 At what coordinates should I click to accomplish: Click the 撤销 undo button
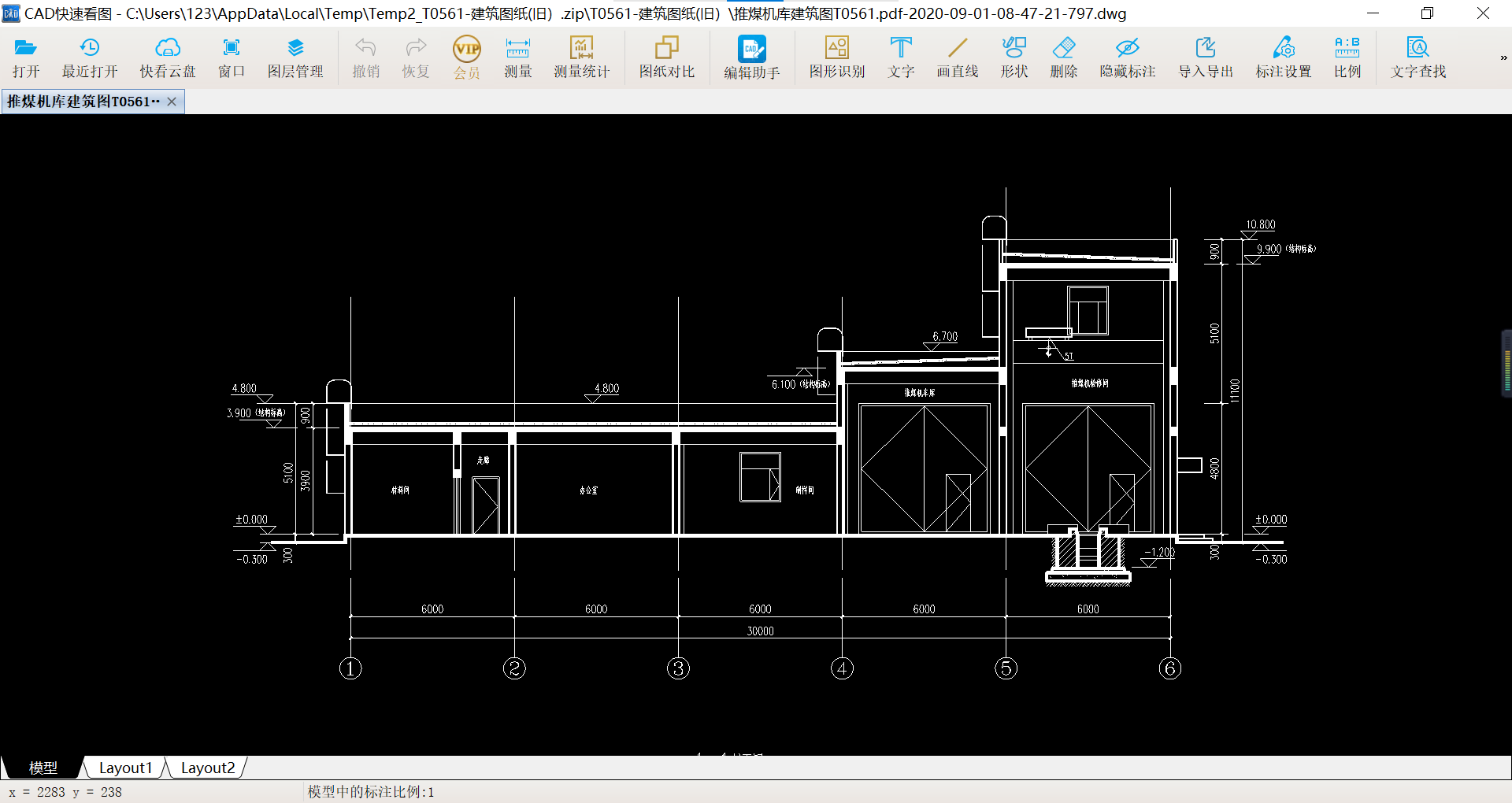(x=365, y=57)
